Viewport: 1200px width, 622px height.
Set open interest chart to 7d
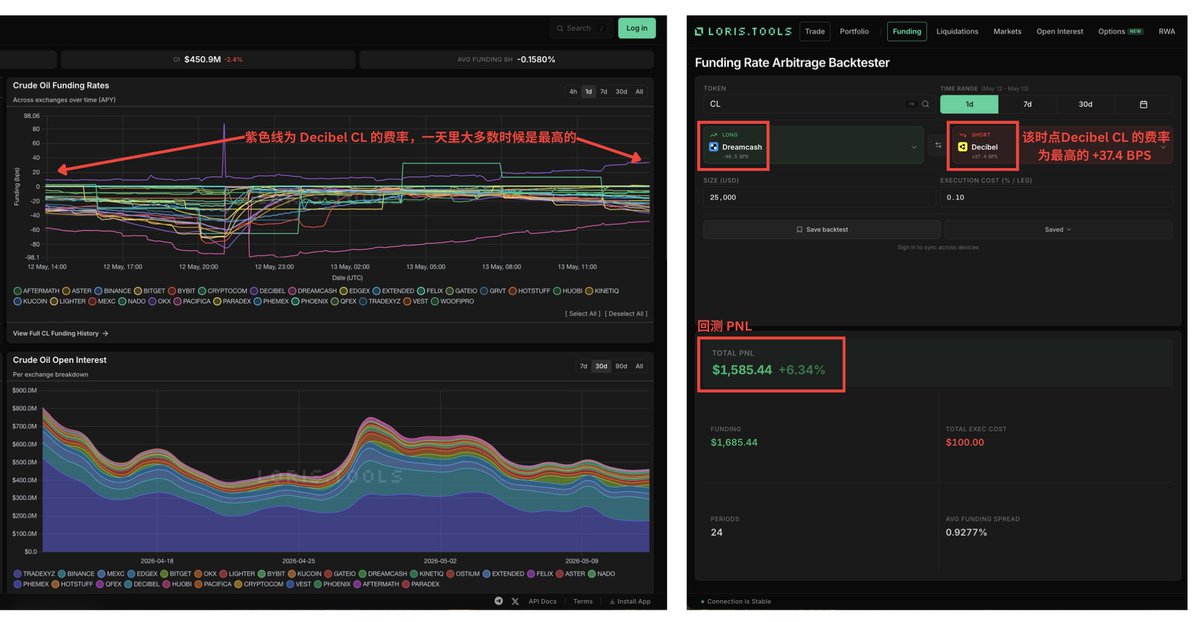(x=583, y=366)
